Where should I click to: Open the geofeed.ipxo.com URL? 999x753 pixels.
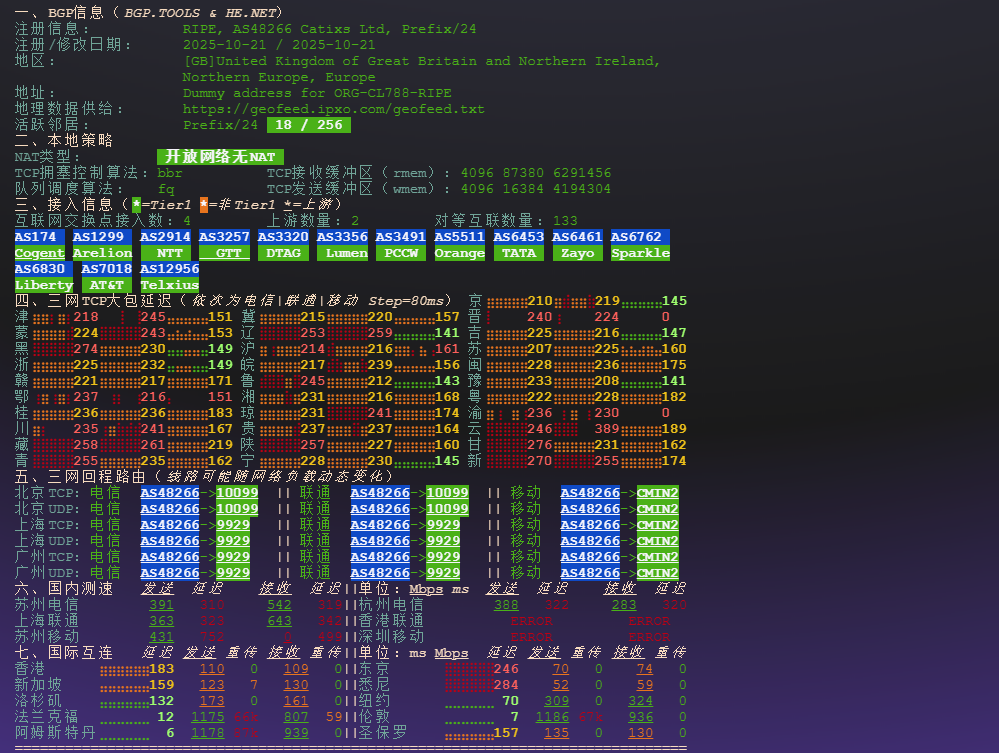point(333,109)
